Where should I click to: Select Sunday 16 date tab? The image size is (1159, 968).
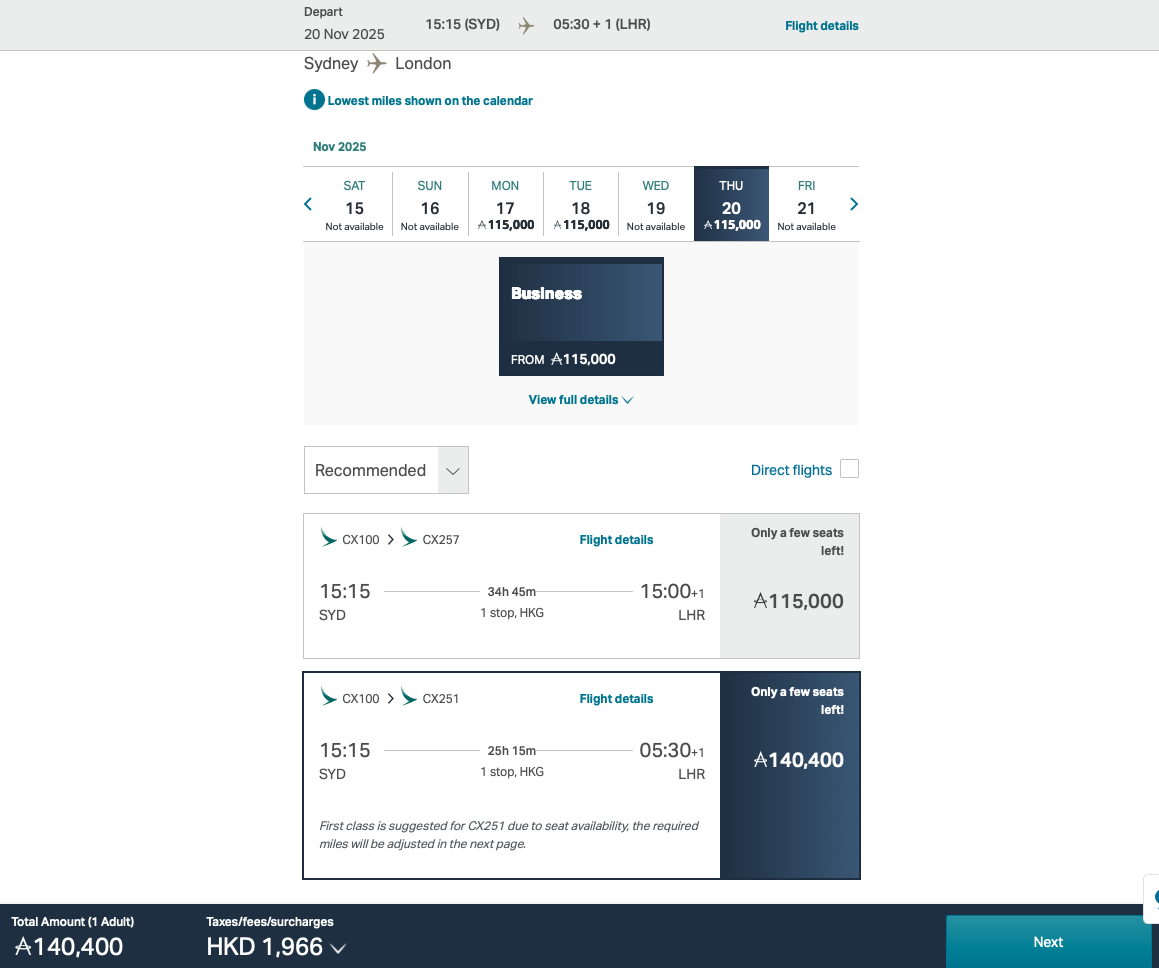pos(429,205)
